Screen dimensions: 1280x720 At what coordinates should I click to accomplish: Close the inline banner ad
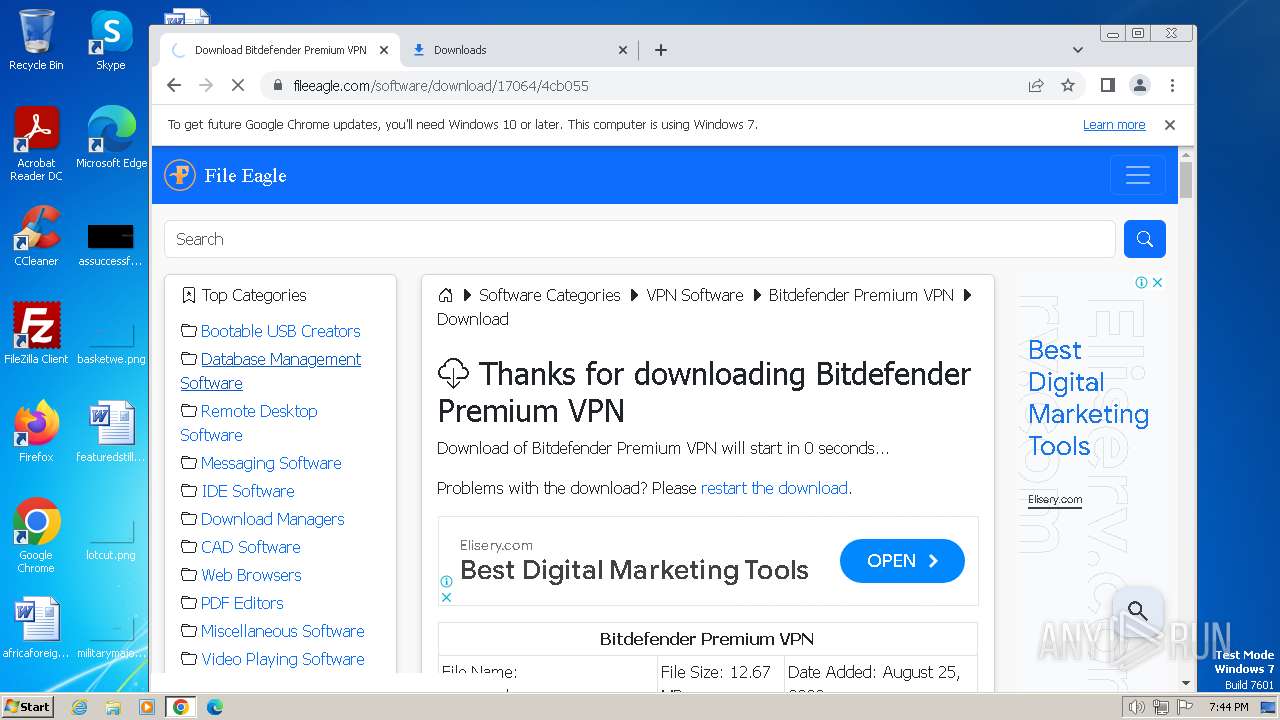click(x=446, y=597)
